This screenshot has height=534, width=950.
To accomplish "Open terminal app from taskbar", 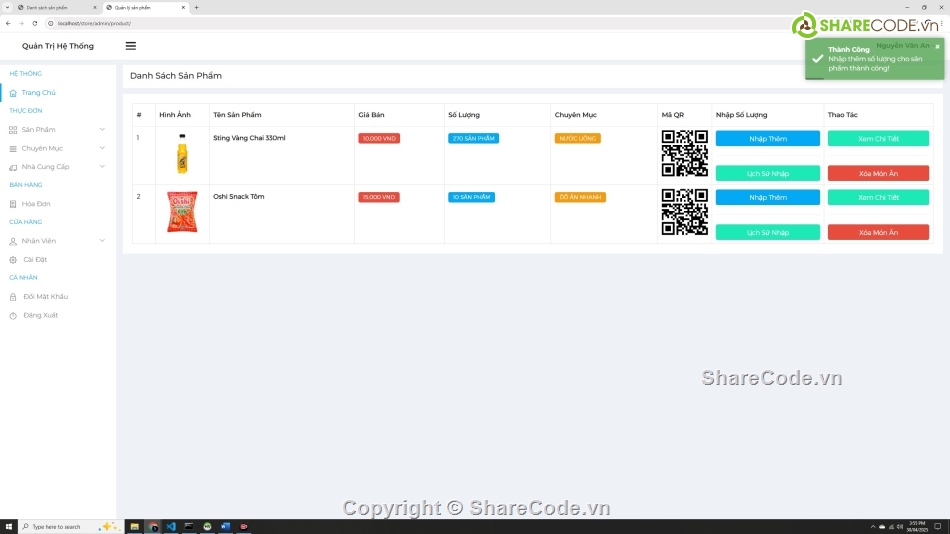I will click(x=189, y=527).
